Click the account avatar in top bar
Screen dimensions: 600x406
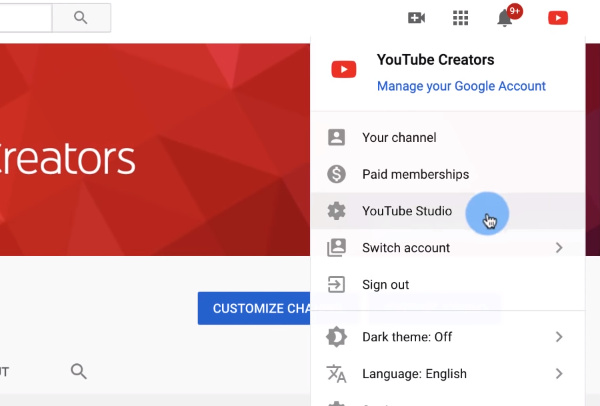coord(558,18)
